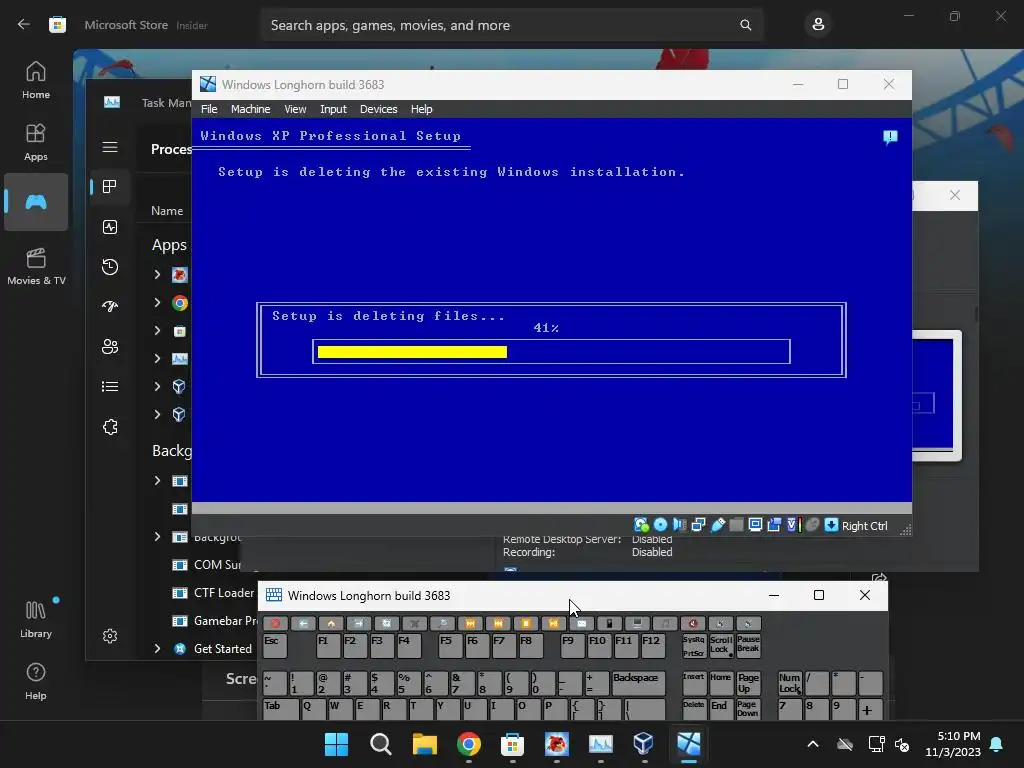Open Google Chrome from the taskbar
The height and width of the screenshot is (768, 1024).
pos(468,744)
